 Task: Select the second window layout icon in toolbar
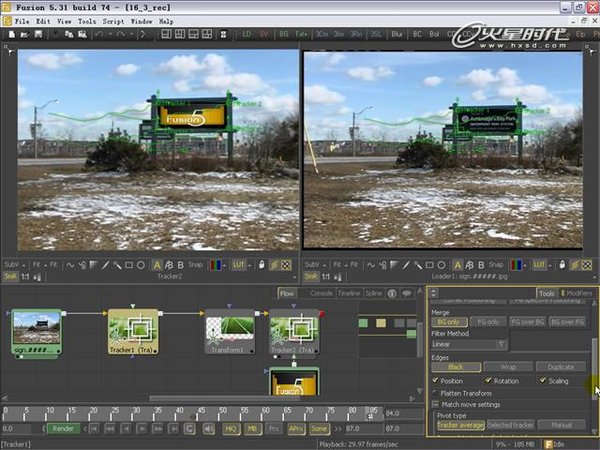pos(180,34)
